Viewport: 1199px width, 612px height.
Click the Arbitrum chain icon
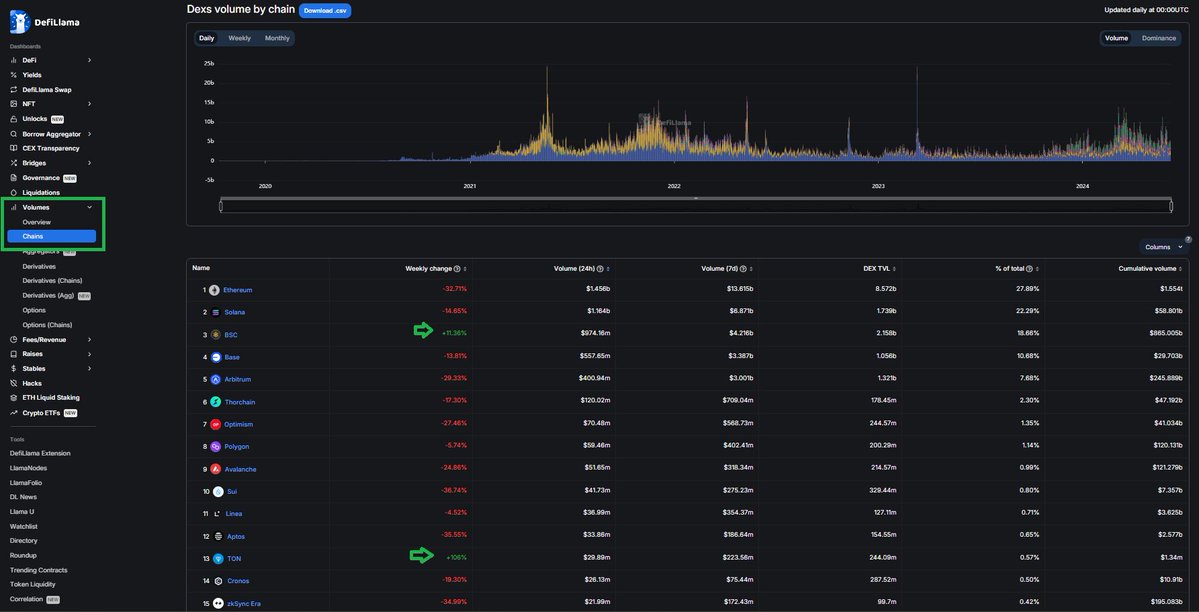(x=216, y=379)
